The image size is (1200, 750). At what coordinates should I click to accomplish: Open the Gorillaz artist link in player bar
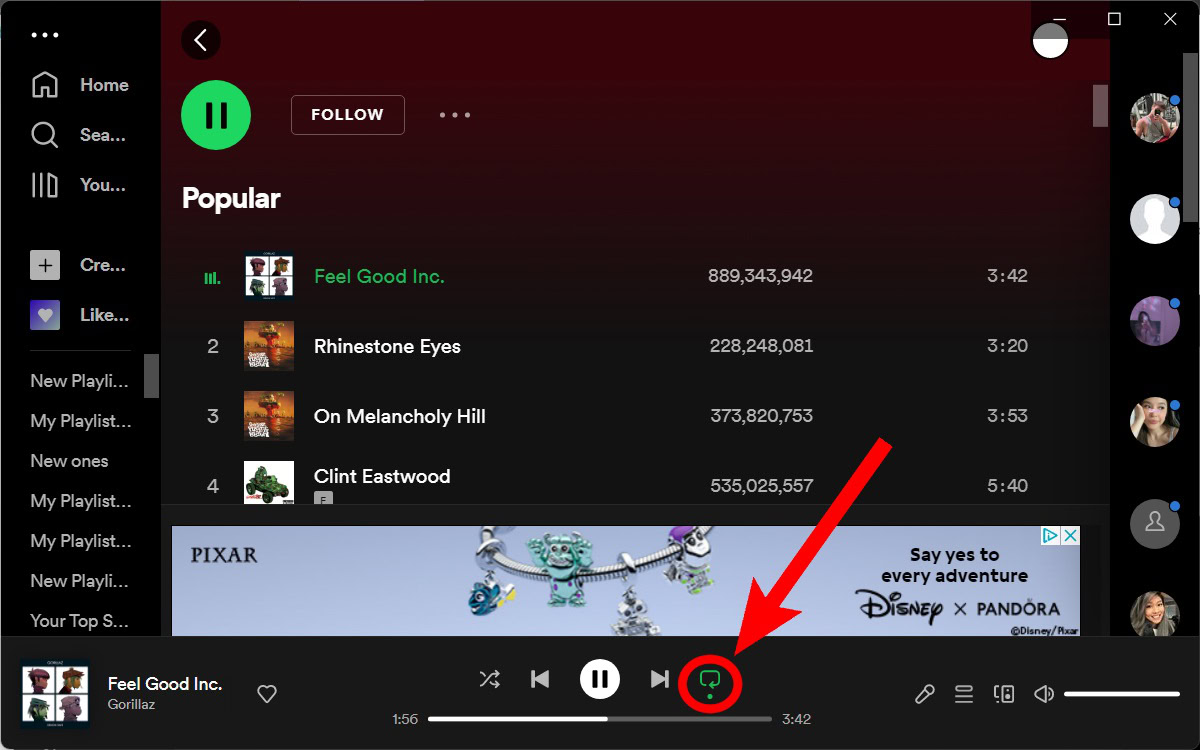click(x=131, y=705)
